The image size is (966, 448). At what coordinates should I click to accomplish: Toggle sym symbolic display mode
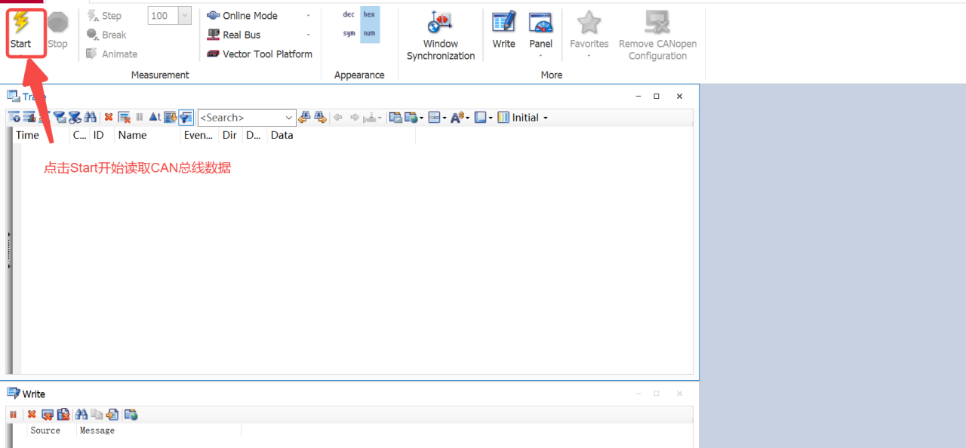pyautogui.click(x=348, y=33)
